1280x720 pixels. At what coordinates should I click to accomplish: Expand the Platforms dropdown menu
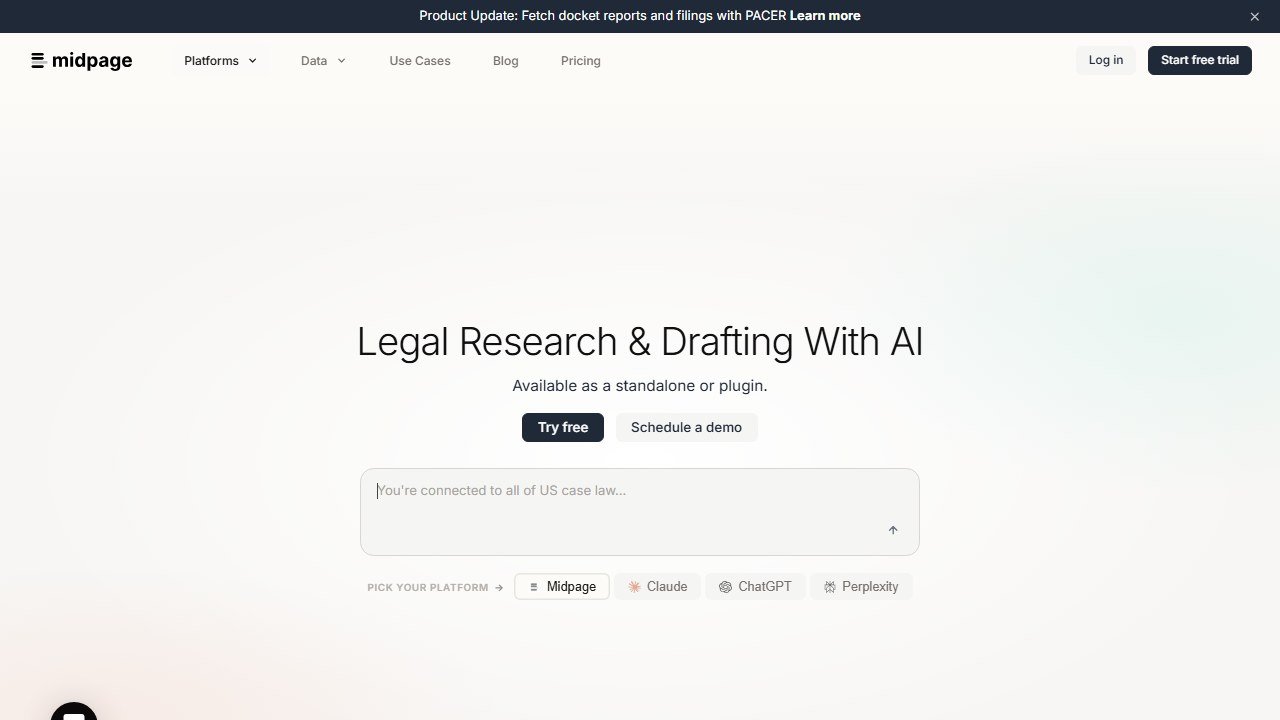(x=221, y=61)
